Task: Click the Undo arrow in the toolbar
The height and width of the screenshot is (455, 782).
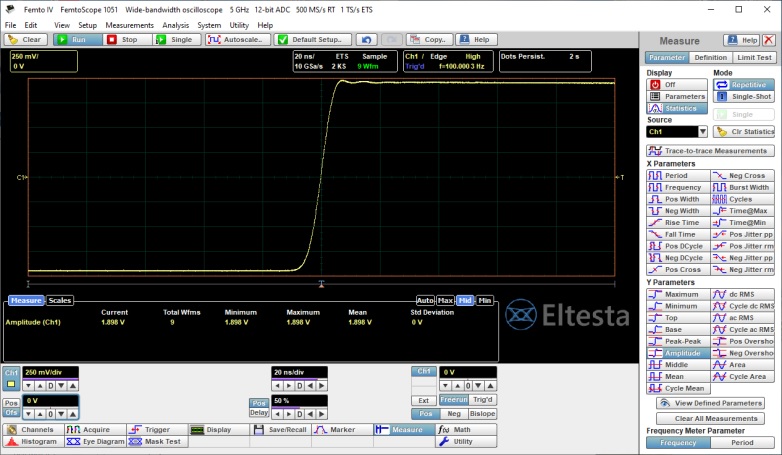Action: pyautogui.click(x=367, y=40)
